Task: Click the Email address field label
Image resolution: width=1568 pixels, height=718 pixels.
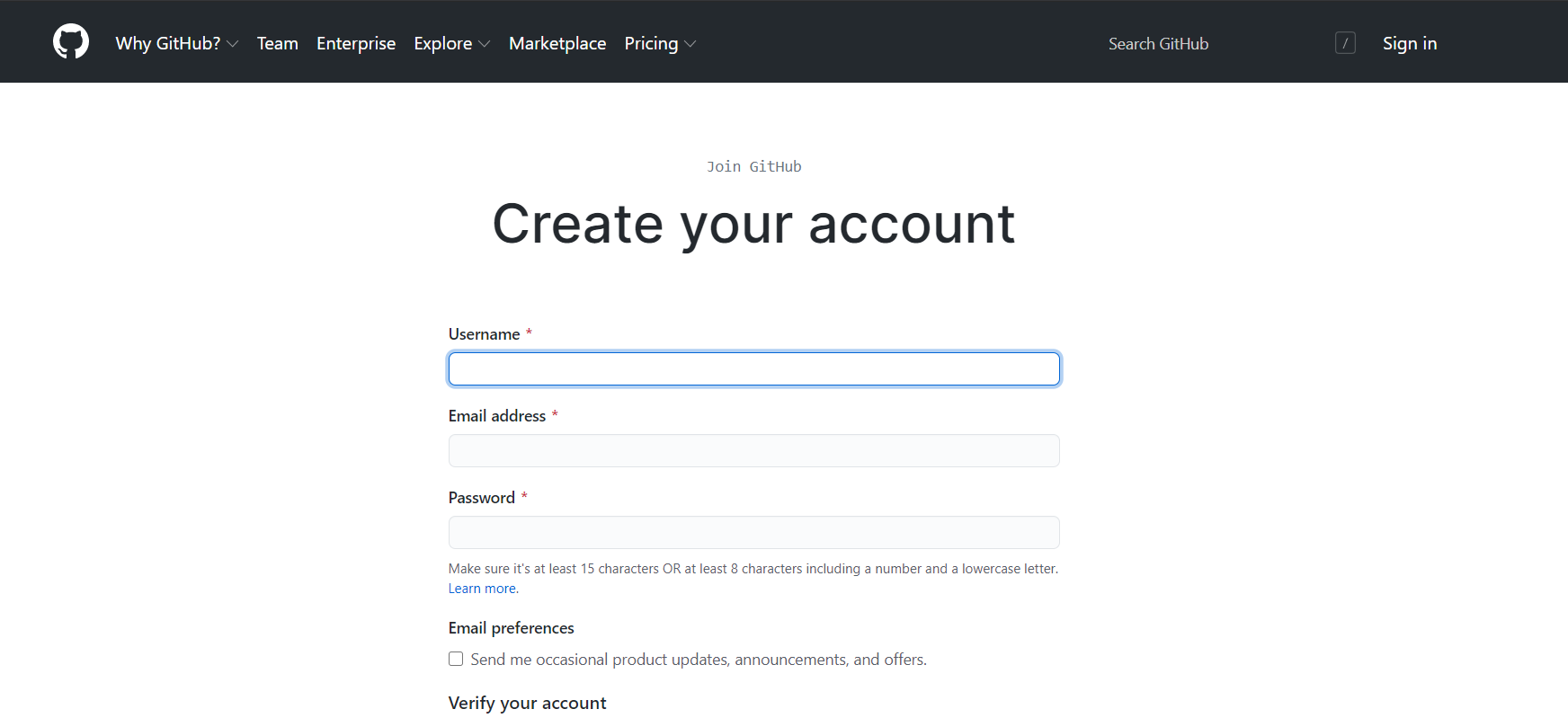Action: click(497, 416)
